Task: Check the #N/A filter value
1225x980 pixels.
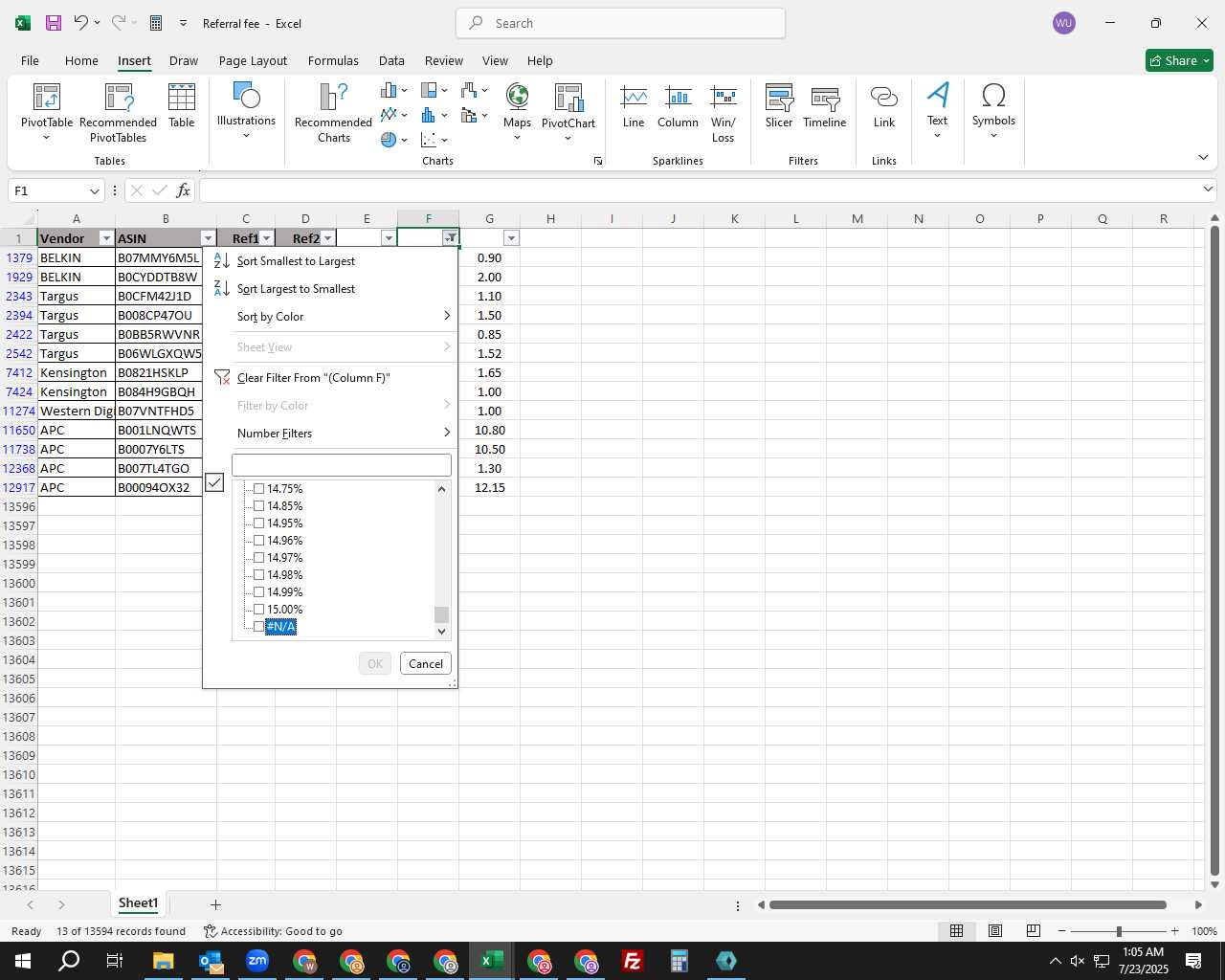Action: 258,627
